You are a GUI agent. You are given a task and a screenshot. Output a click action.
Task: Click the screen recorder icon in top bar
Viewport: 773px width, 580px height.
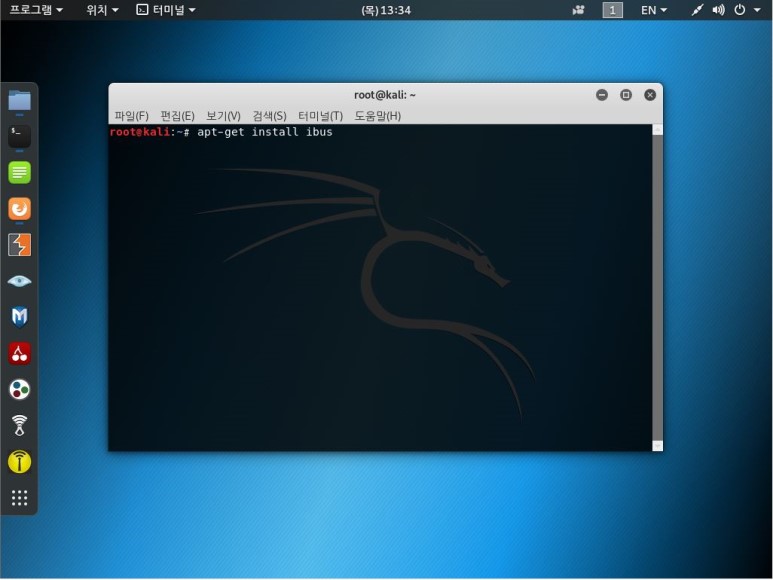coord(578,10)
